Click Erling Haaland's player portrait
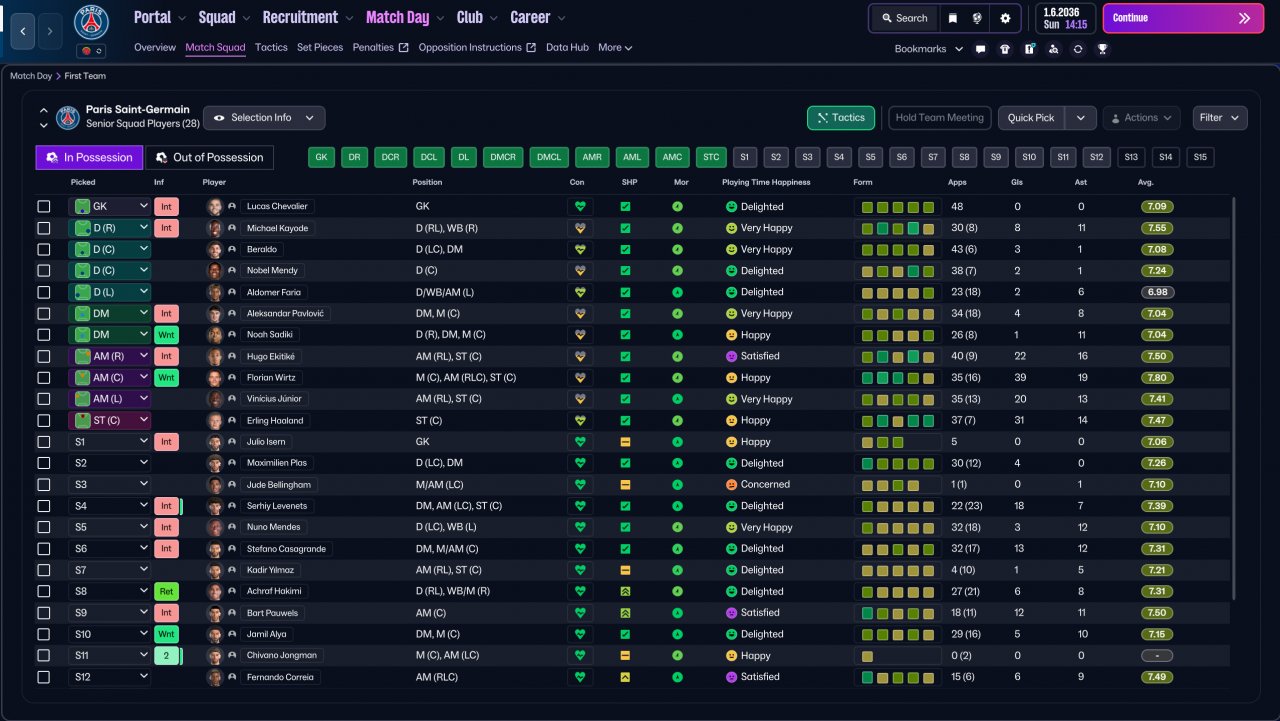 tap(214, 421)
